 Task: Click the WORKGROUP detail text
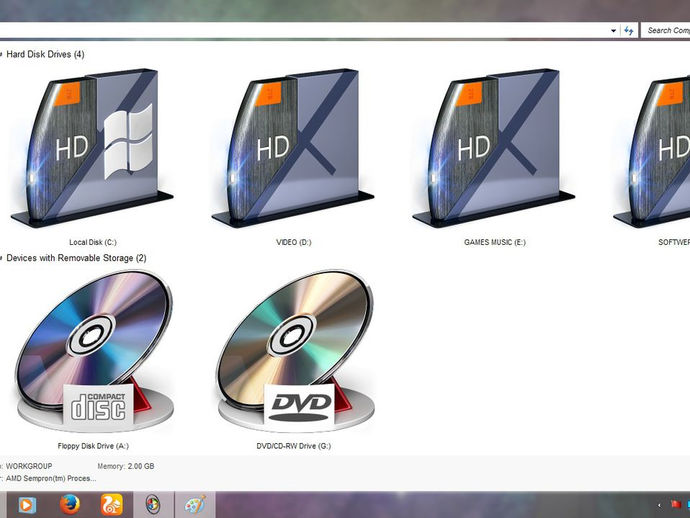pyautogui.click(x=29, y=466)
